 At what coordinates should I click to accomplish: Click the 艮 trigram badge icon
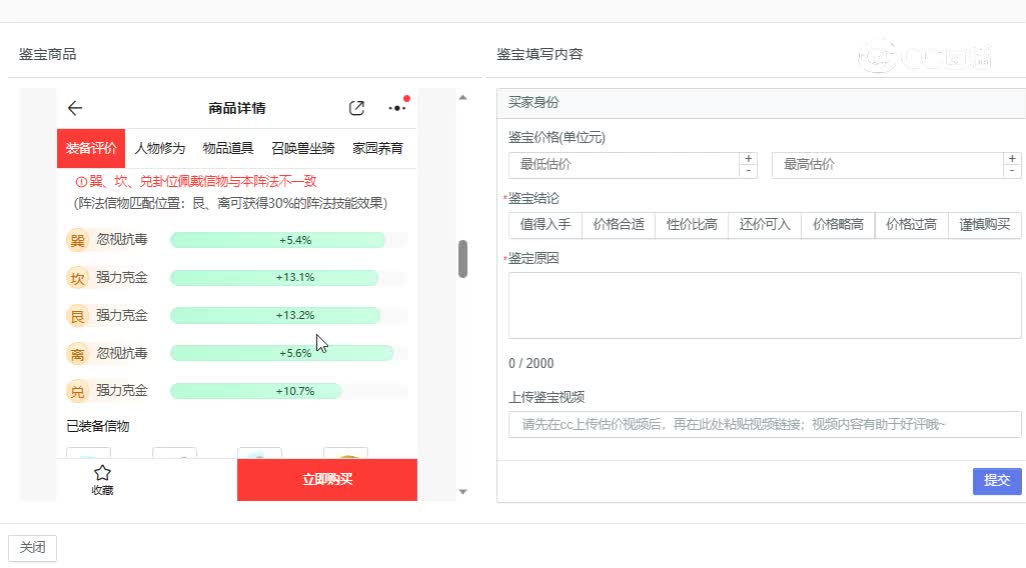point(77,316)
